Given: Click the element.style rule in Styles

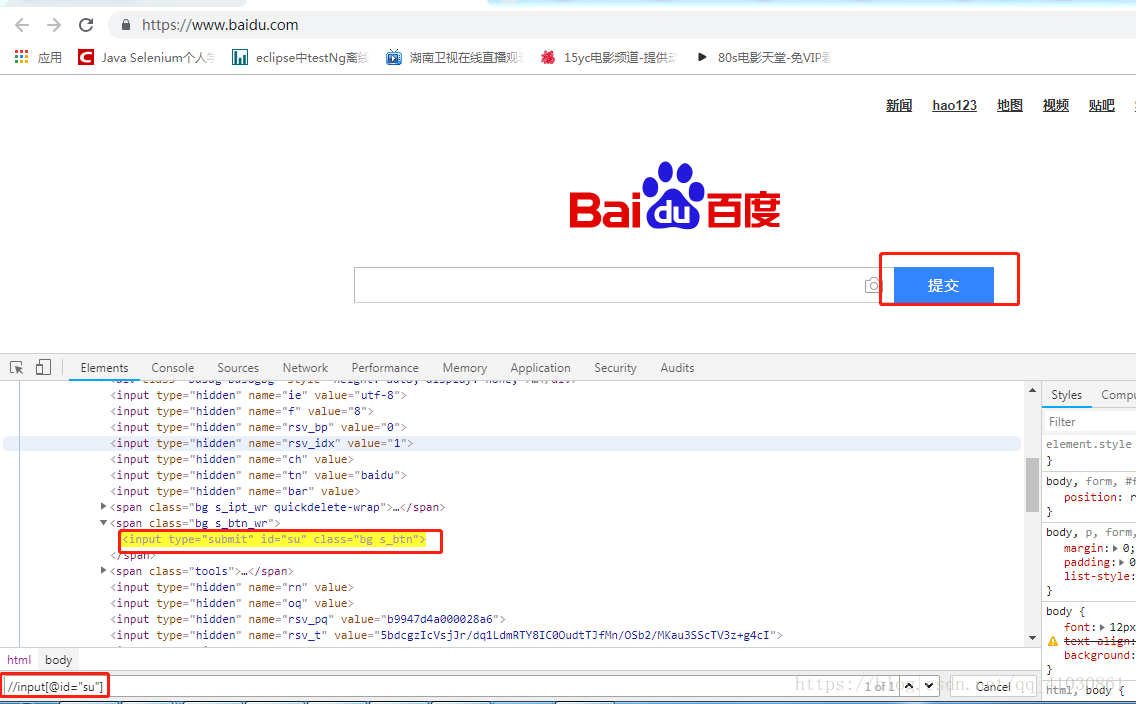Looking at the screenshot, I should click(x=1089, y=444).
